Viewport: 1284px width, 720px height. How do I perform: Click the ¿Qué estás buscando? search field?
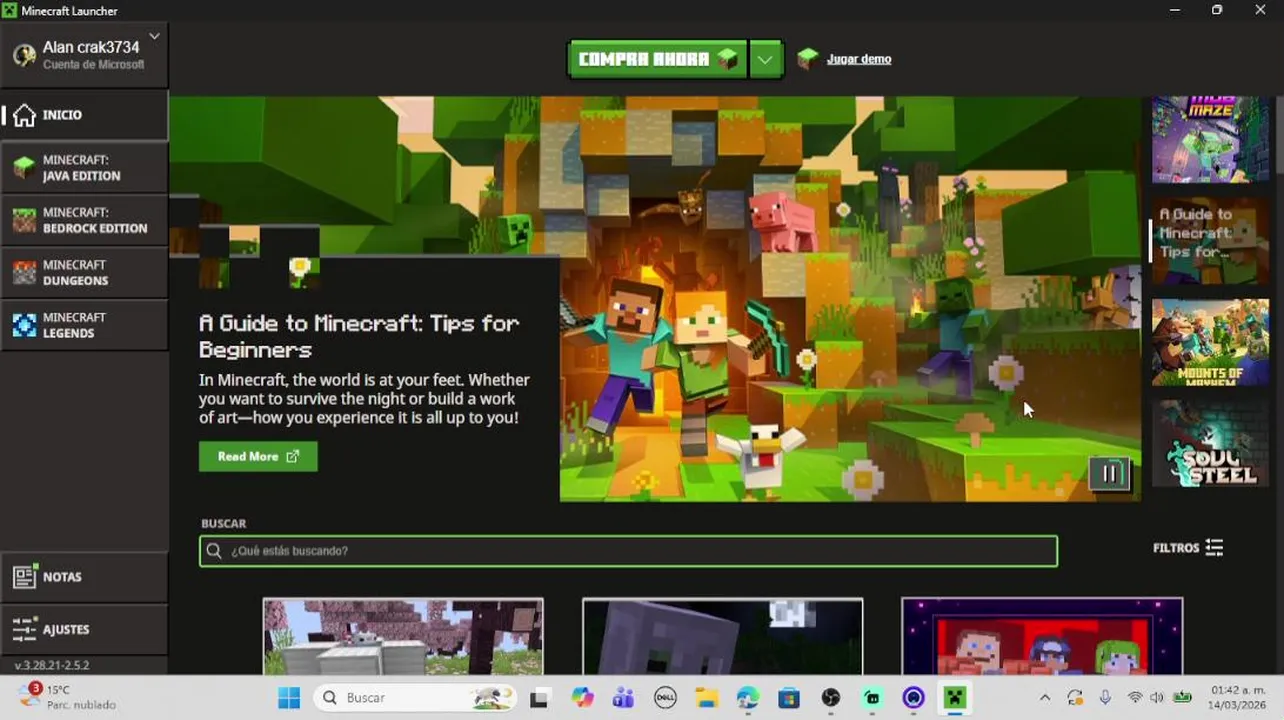(x=628, y=551)
